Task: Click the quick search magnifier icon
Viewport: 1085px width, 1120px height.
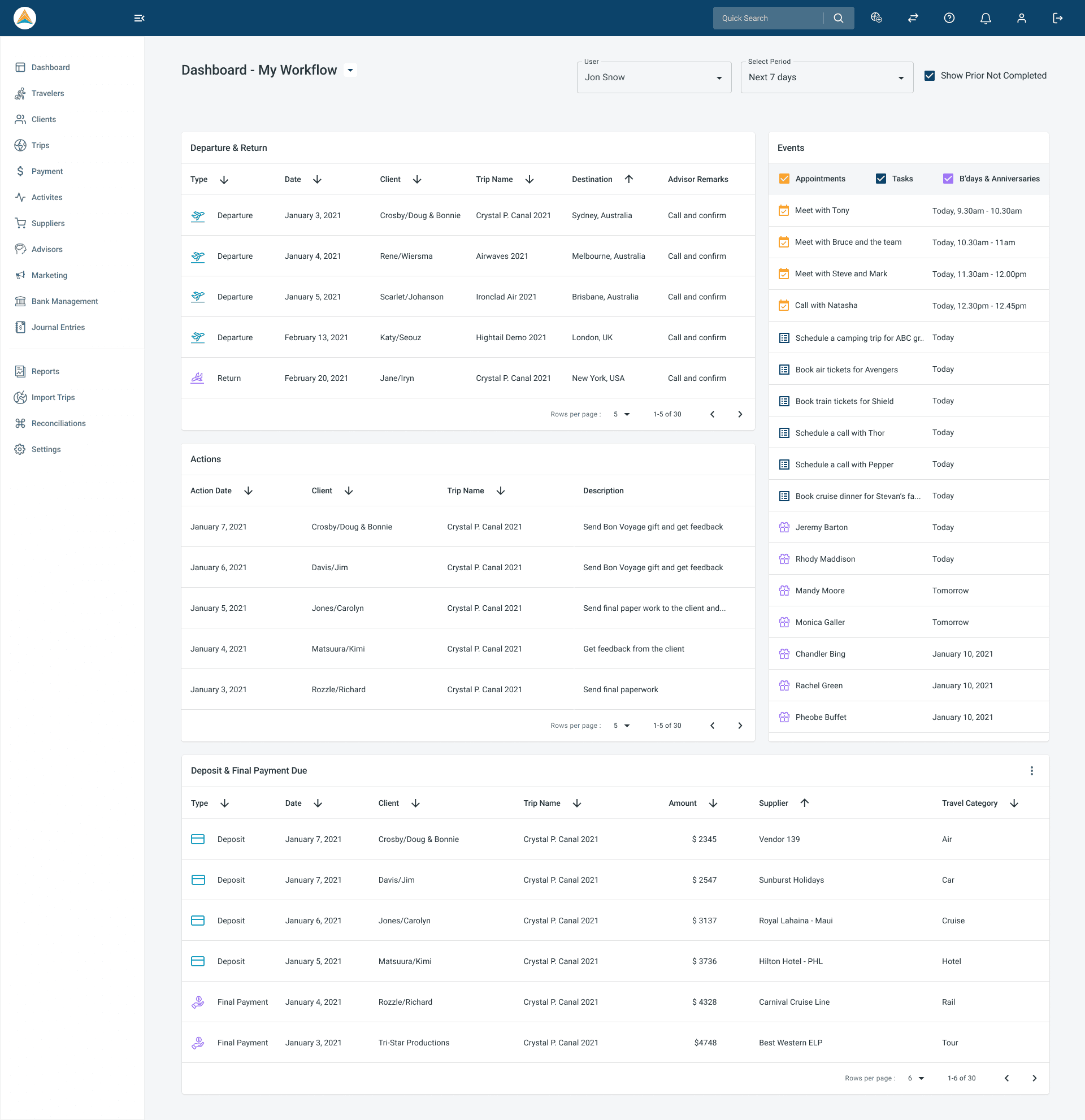Action: [838, 18]
